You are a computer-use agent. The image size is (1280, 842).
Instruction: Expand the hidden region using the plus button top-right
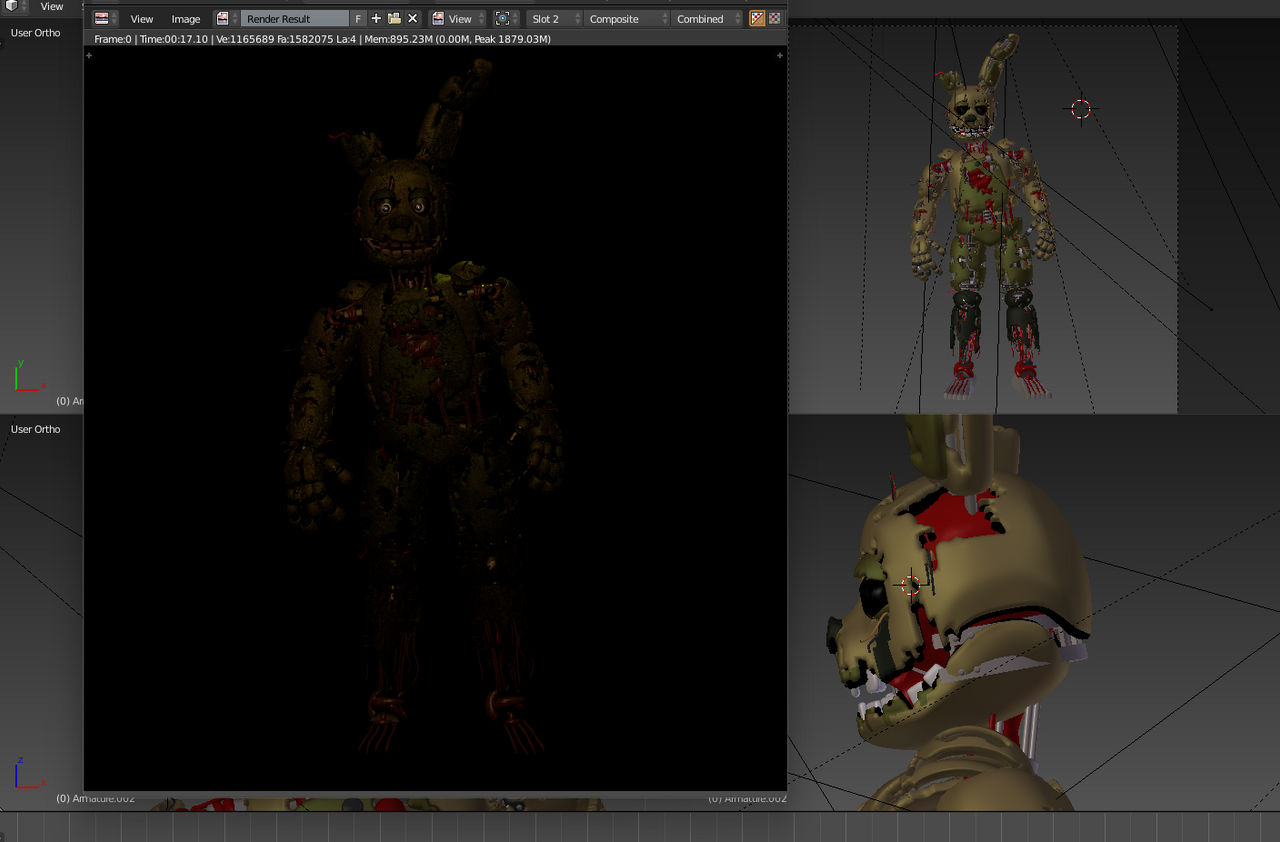click(x=779, y=55)
